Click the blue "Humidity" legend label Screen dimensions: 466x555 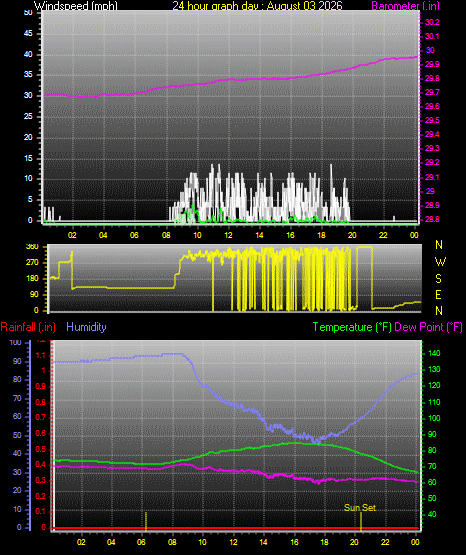pos(86,327)
